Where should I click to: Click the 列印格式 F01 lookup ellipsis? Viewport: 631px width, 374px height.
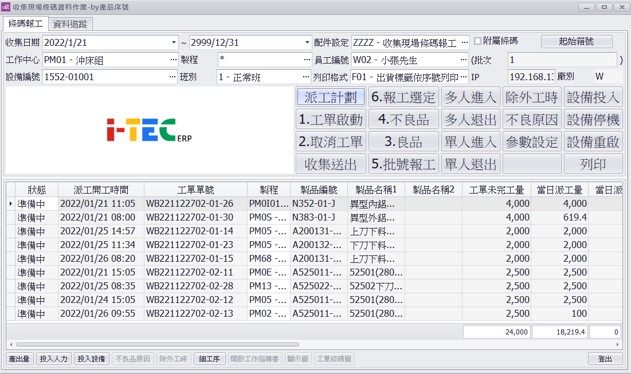tap(464, 77)
